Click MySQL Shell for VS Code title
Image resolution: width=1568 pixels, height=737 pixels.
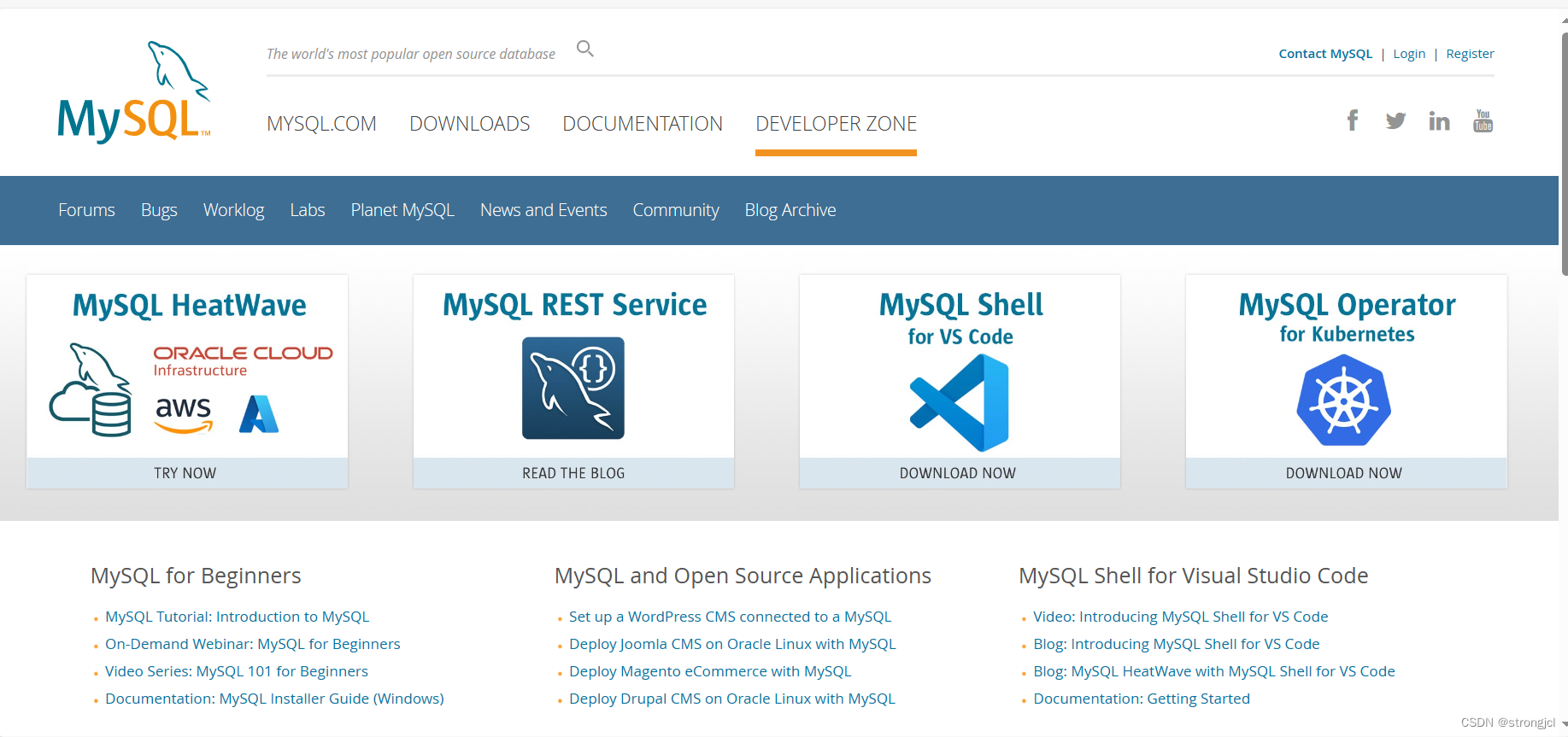coord(960,318)
